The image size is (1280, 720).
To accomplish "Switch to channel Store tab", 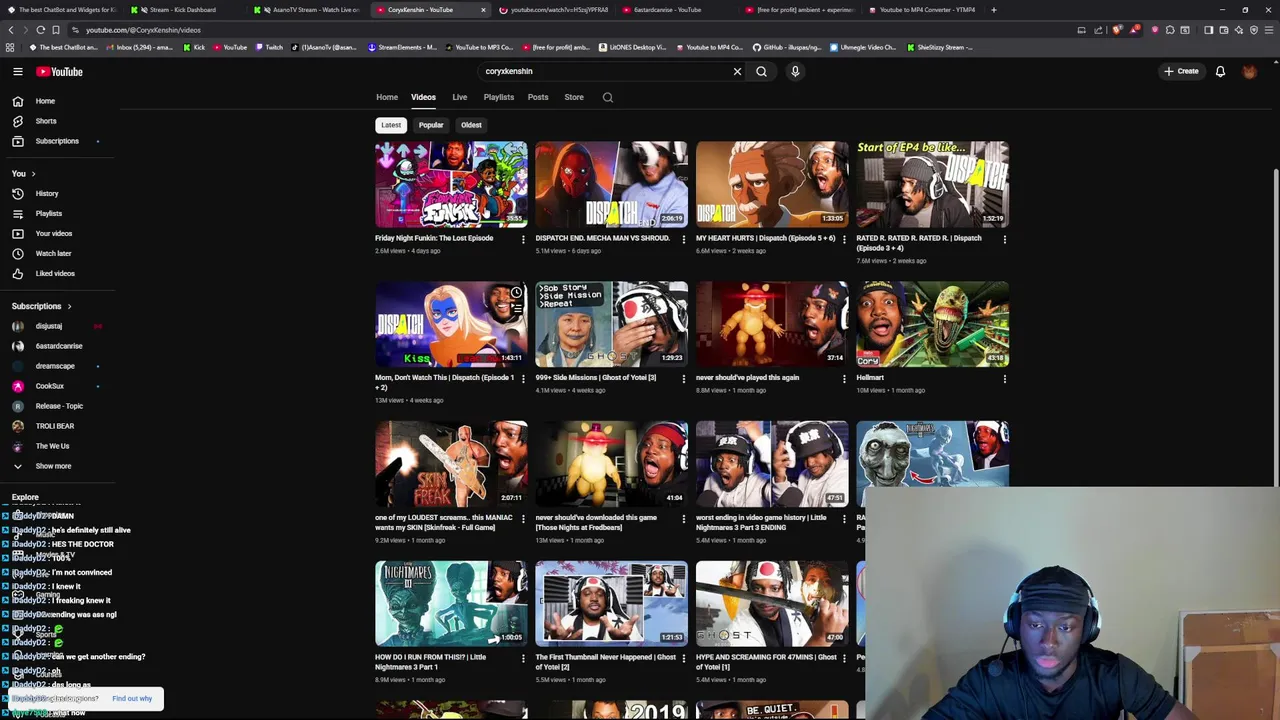I will pyautogui.click(x=574, y=97).
